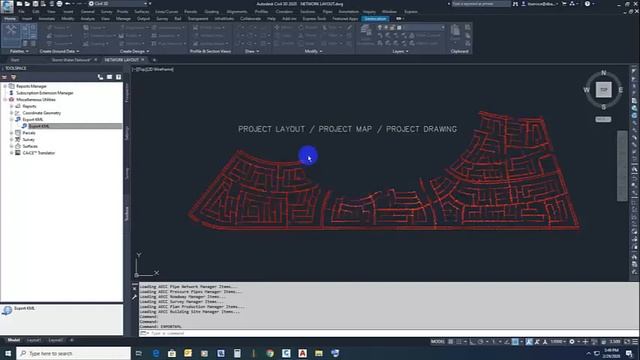
Task: Click the Toolspace help icon
Action: coord(118,77)
